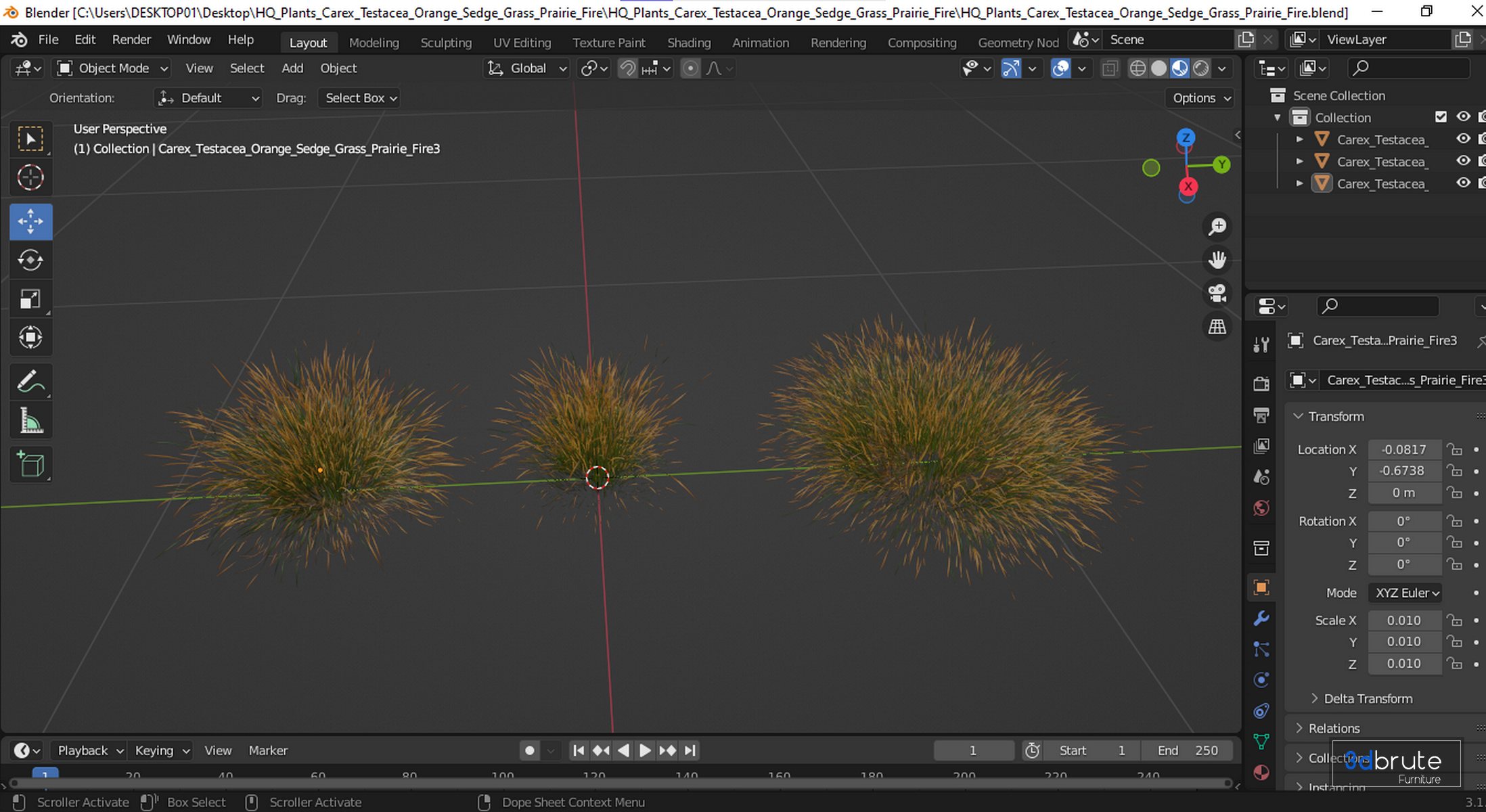The height and width of the screenshot is (812, 1486).
Task: Select the Annotate pencil tool
Action: (x=30, y=382)
